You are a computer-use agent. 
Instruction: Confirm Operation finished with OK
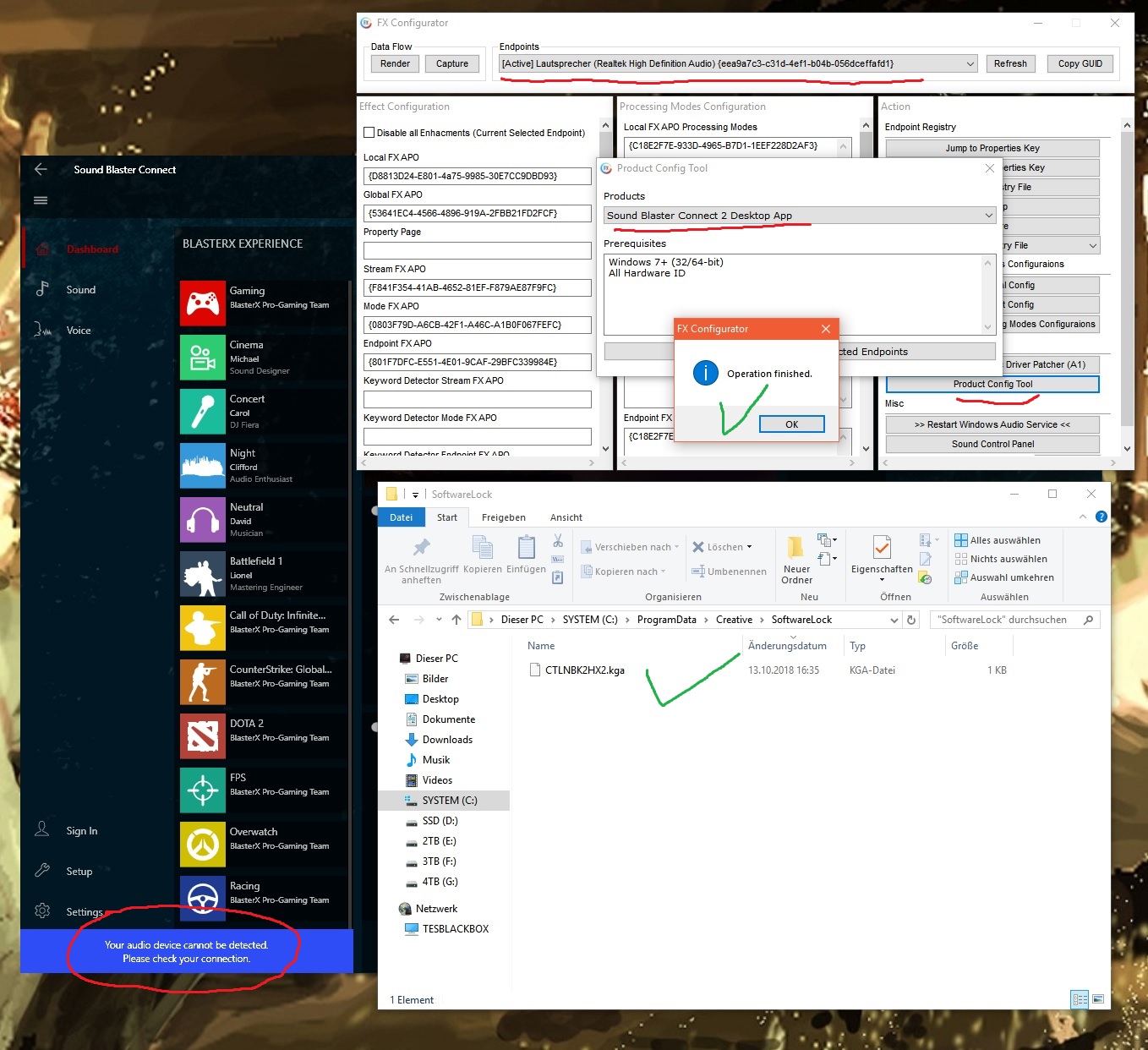click(x=792, y=424)
